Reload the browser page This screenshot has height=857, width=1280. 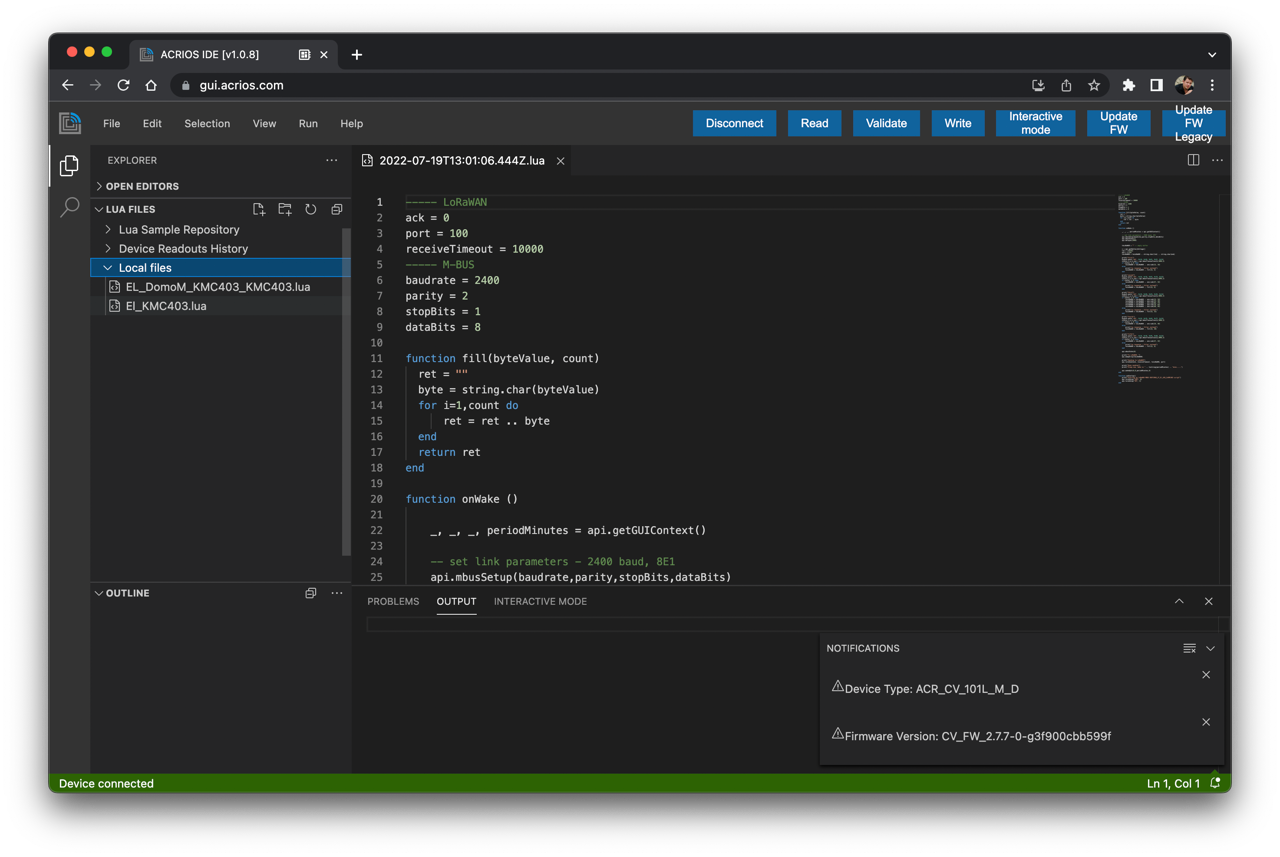point(123,85)
